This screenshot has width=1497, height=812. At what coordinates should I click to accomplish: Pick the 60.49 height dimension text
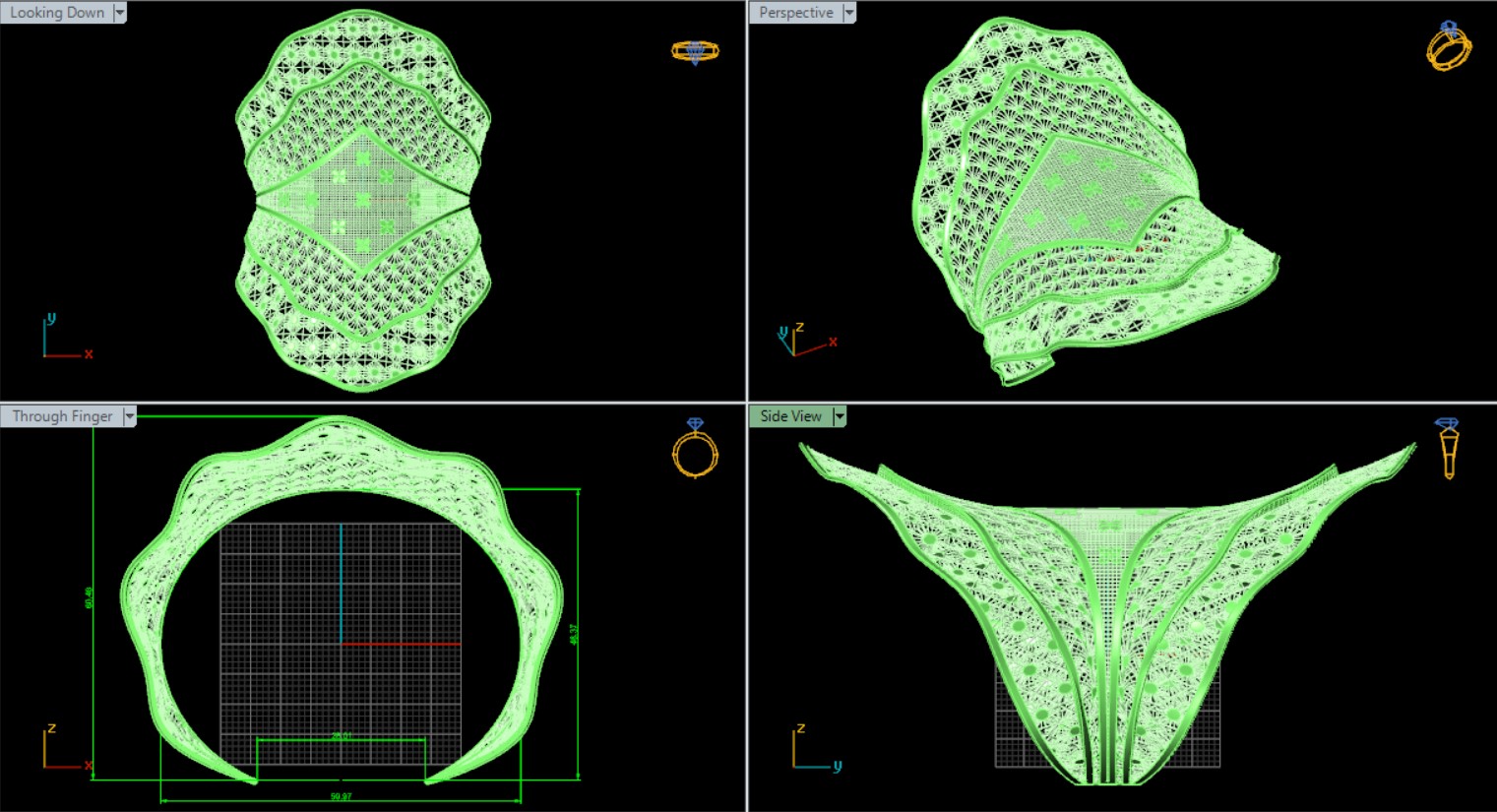click(x=90, y=597)
